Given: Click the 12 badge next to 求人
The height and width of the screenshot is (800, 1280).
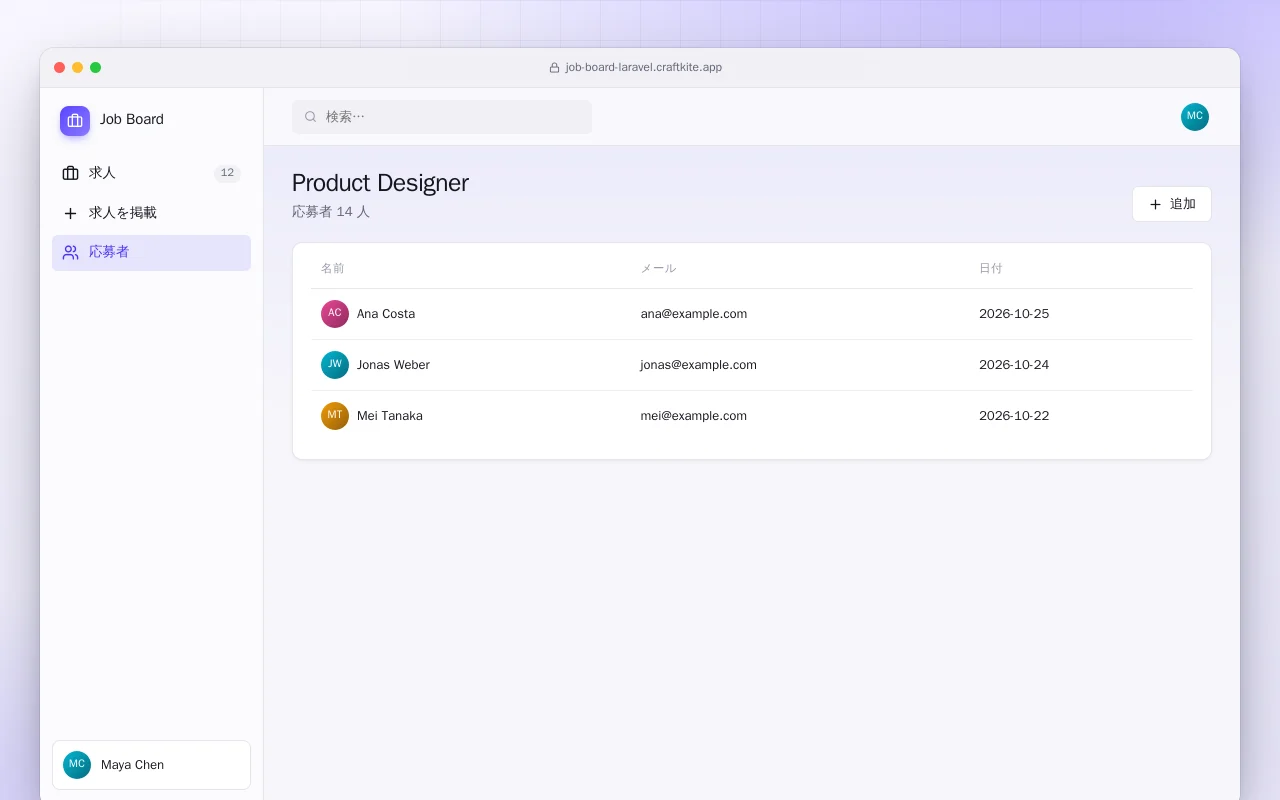Looking at the screenshot, I should click(227, 173).
